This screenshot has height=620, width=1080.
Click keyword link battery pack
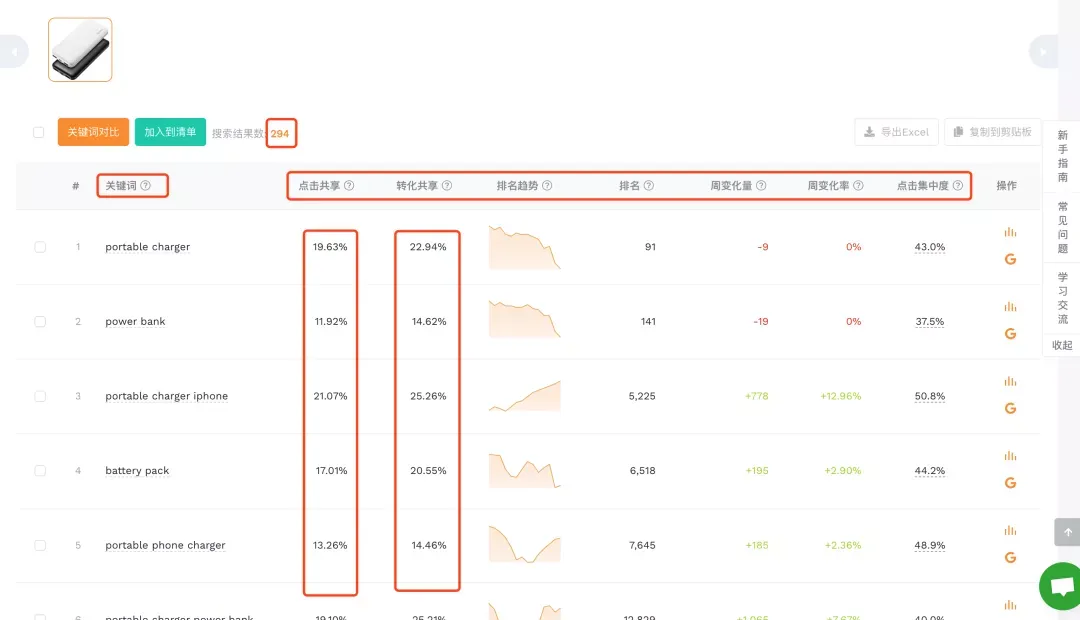pyautogui.click(x=137, y=471)
